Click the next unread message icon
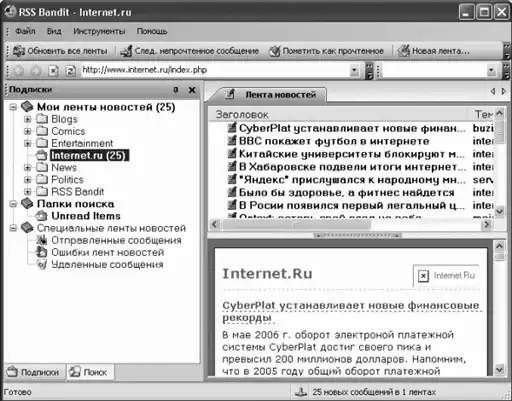Image resolution: width=512 pixels, height=401 pixels. 126,51
